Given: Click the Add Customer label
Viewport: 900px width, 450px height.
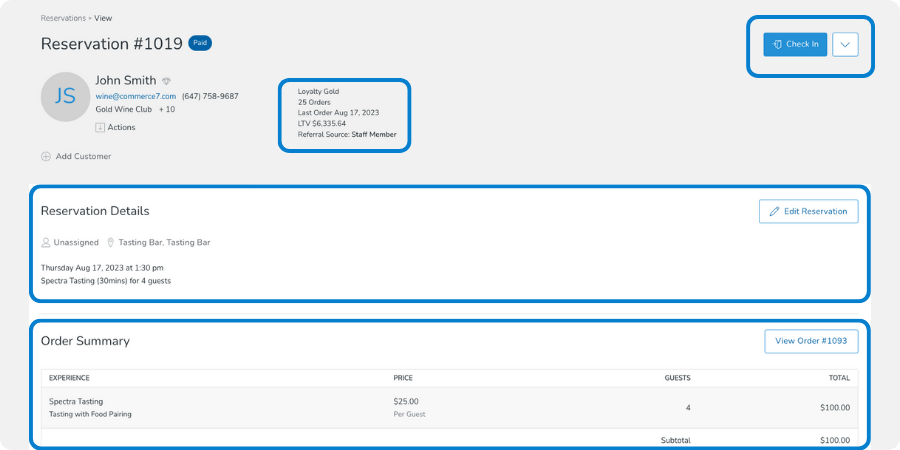Looking at the screenshot, I should 83,156.
